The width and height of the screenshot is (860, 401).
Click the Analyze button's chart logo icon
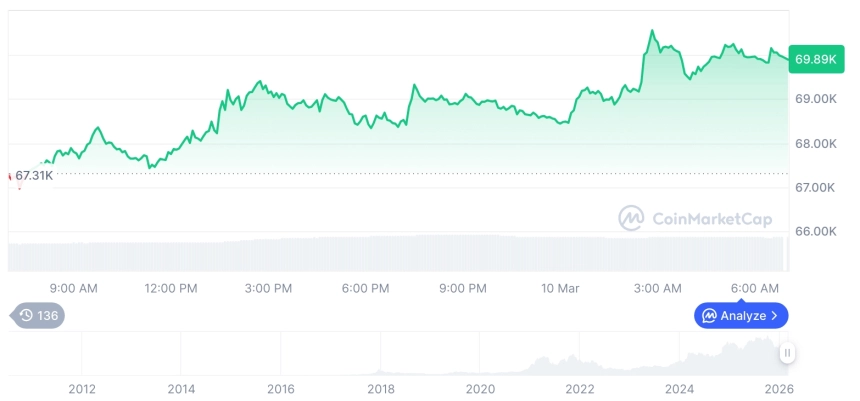(709, 316)
